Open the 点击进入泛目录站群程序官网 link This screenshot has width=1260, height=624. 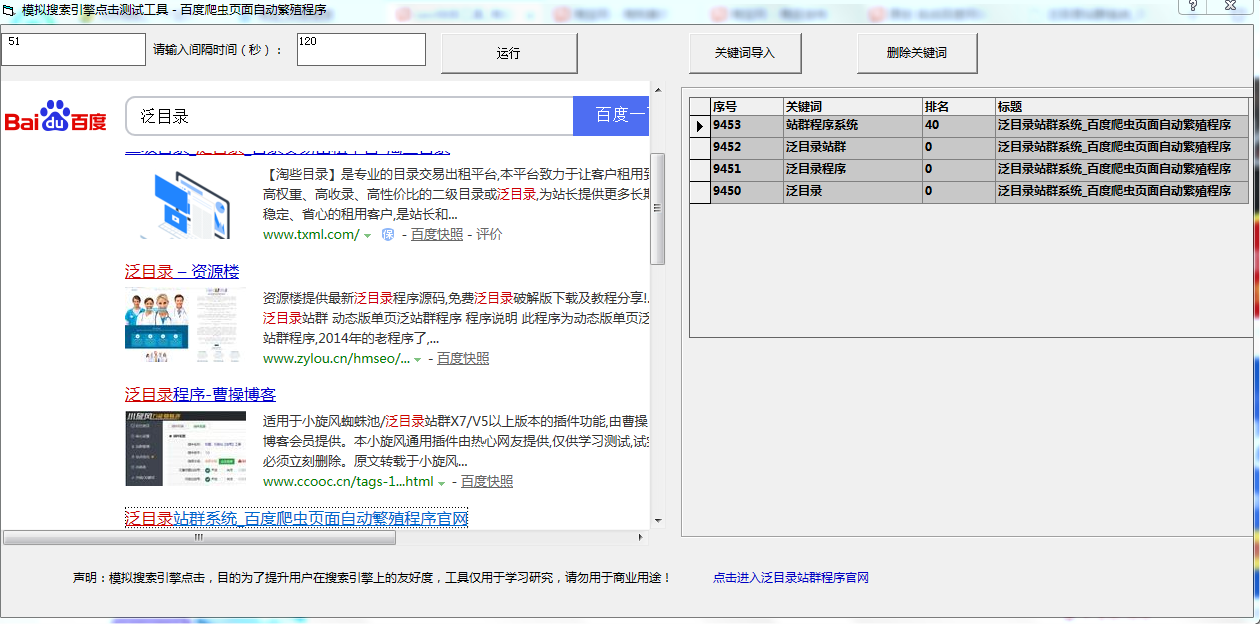coord(791,578)
